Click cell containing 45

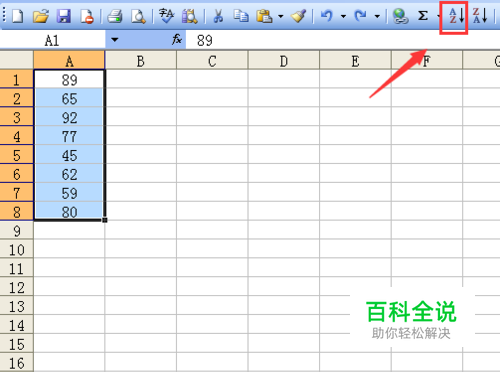pyautogui.click(x=69, y=155)
